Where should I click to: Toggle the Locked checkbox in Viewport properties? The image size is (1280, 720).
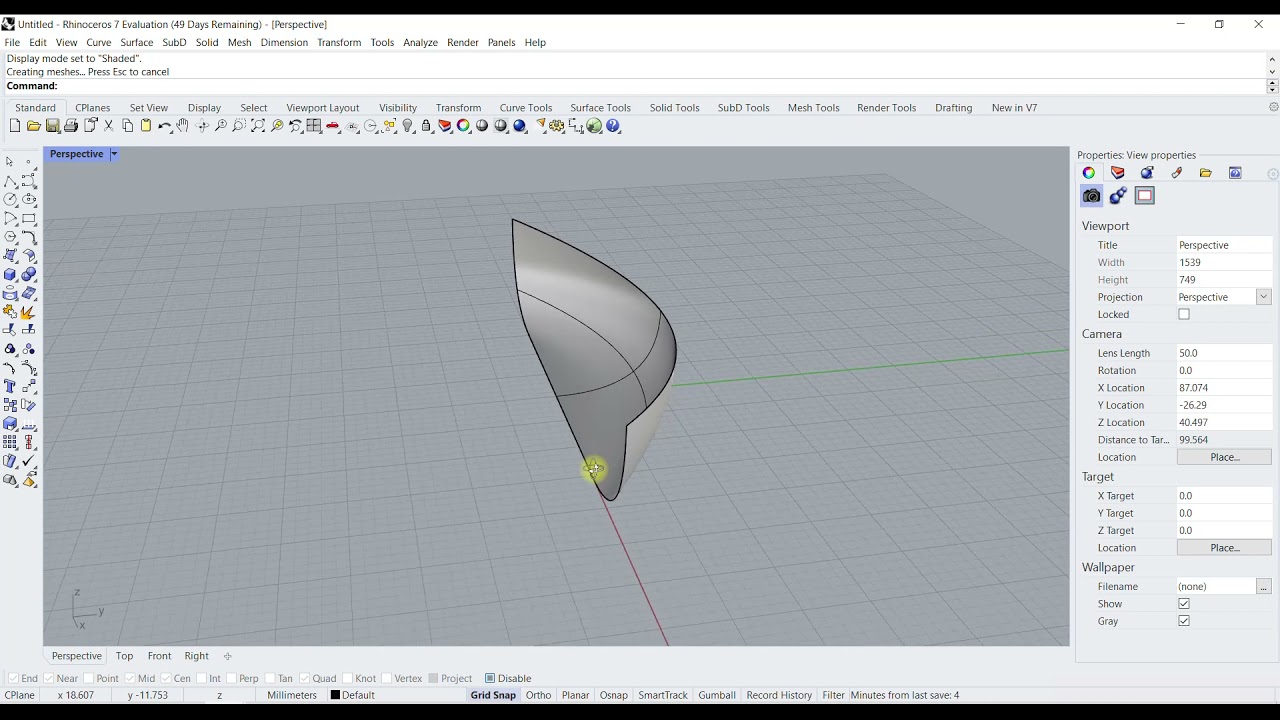1184,314
